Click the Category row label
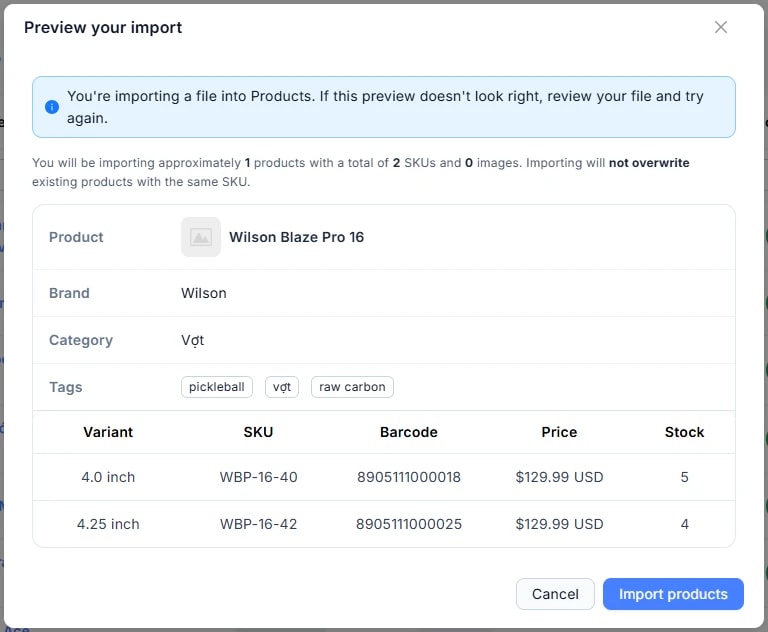This screenshot has width=768, height=632. pos(81,340)
